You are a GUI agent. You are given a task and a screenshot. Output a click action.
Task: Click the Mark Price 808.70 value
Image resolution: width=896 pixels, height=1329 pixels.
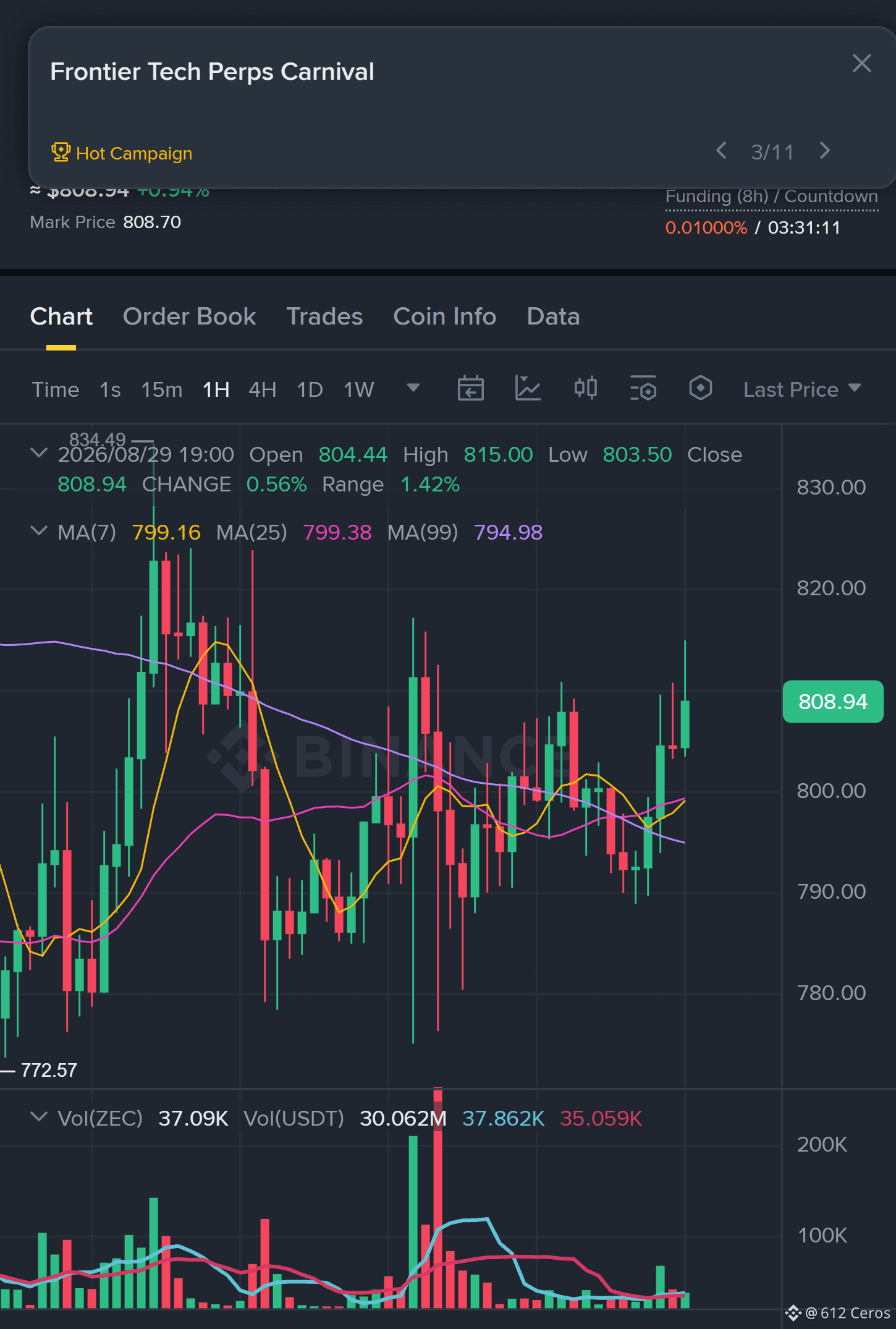click(x=152, y=222)
